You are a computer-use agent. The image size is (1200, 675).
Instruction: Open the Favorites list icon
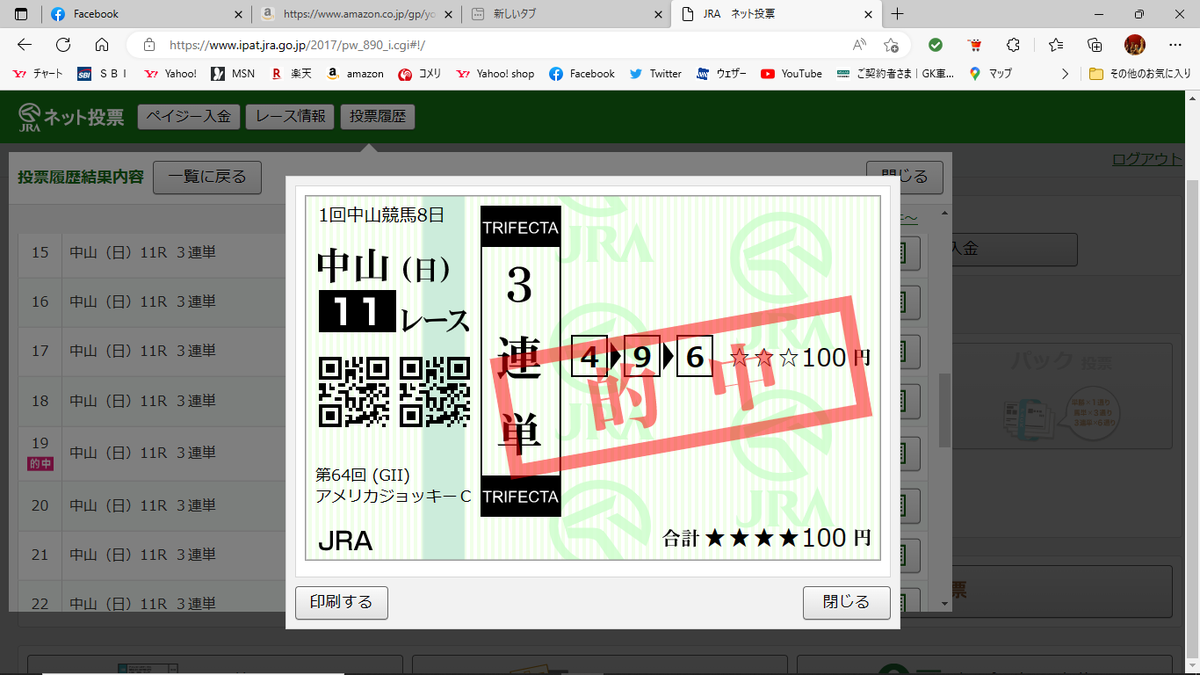click(x=1056, y=45)
